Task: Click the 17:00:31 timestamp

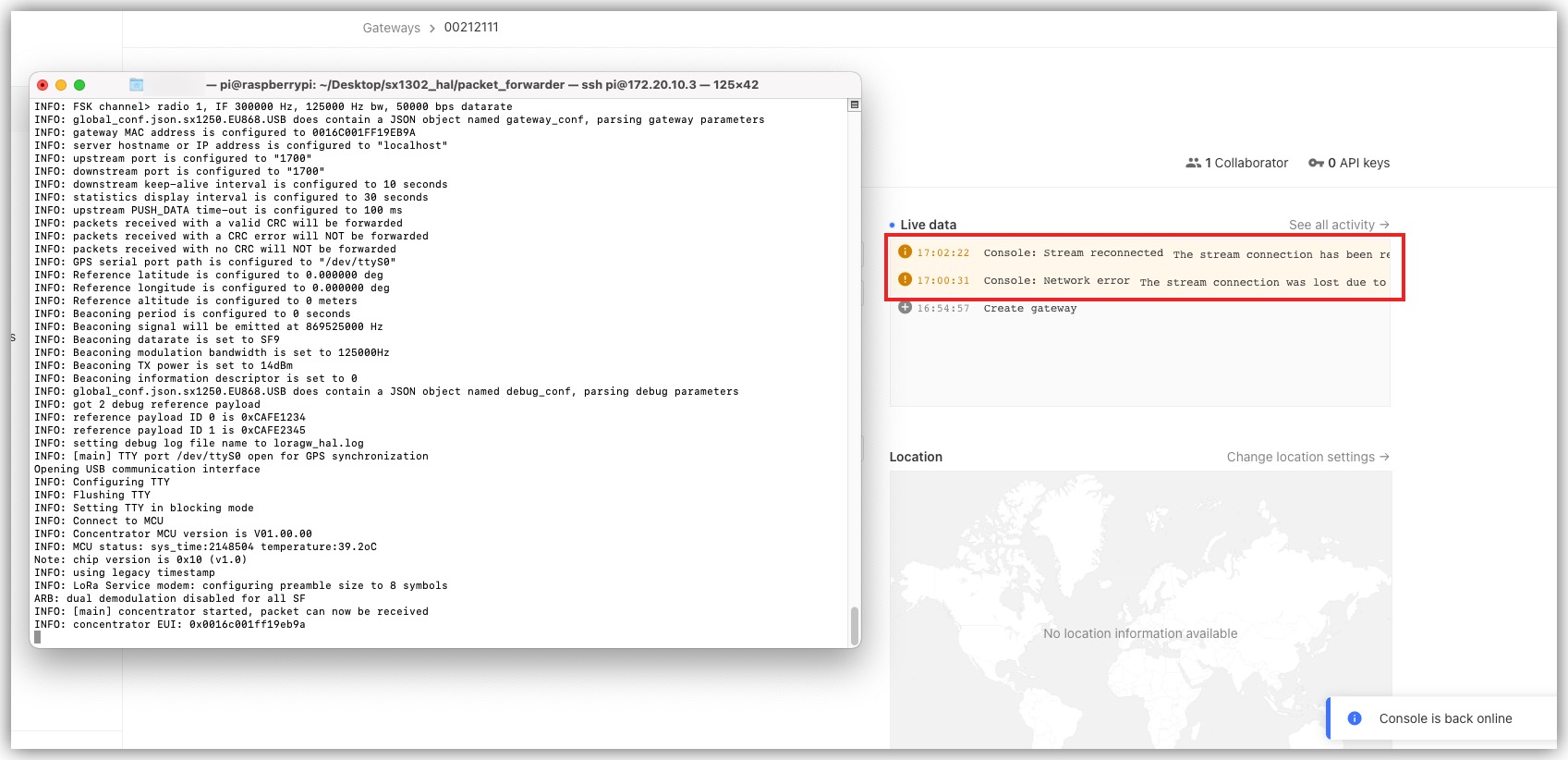Action: [x=943, y=280]
